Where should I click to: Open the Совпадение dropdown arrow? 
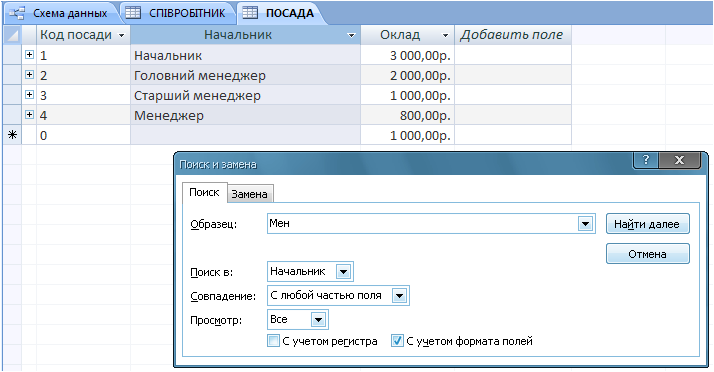(399, 296)
